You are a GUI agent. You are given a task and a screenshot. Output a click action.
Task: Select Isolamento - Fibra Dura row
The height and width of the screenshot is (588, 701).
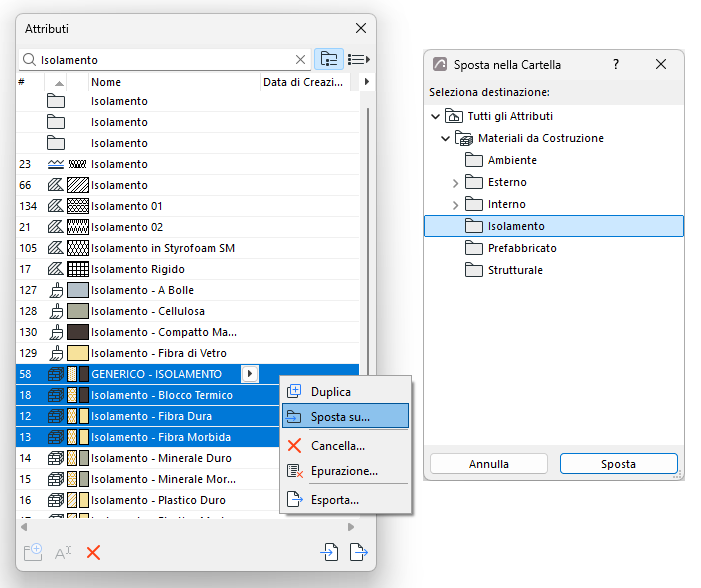tap(148, 416)
